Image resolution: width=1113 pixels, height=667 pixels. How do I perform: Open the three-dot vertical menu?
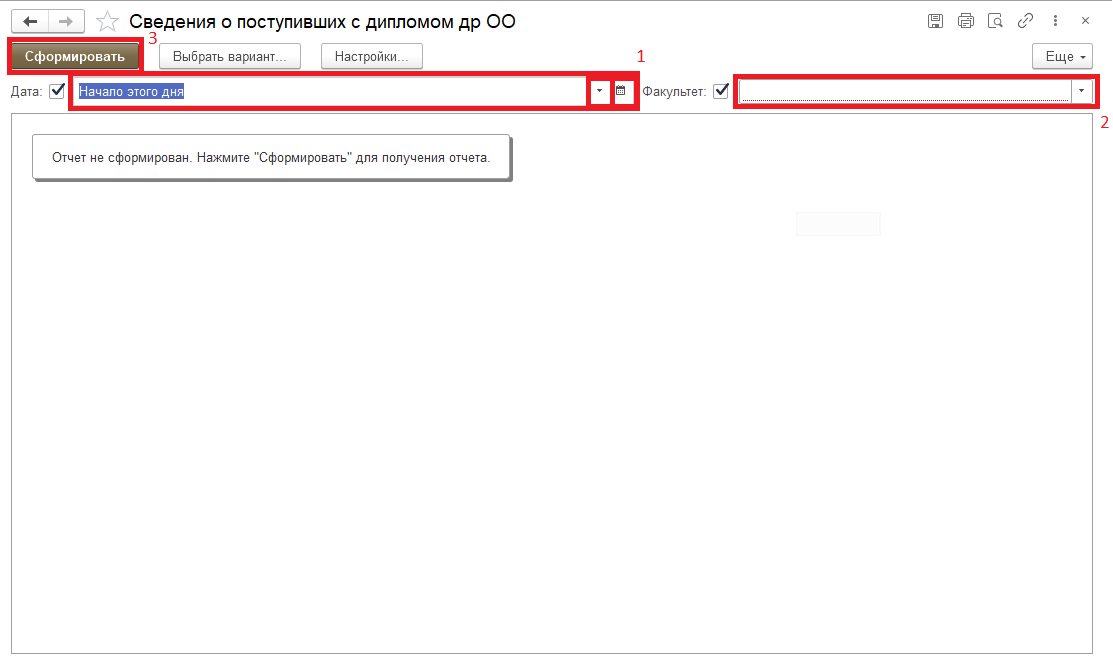[1056, 21]
